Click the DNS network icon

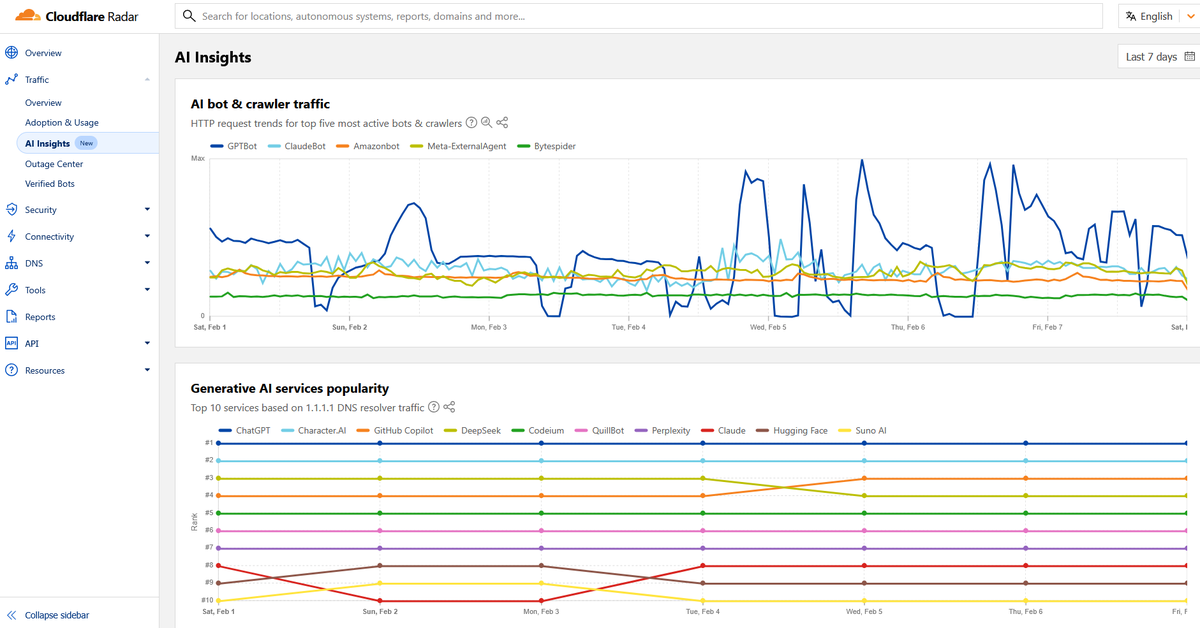[x=12, y=264]
